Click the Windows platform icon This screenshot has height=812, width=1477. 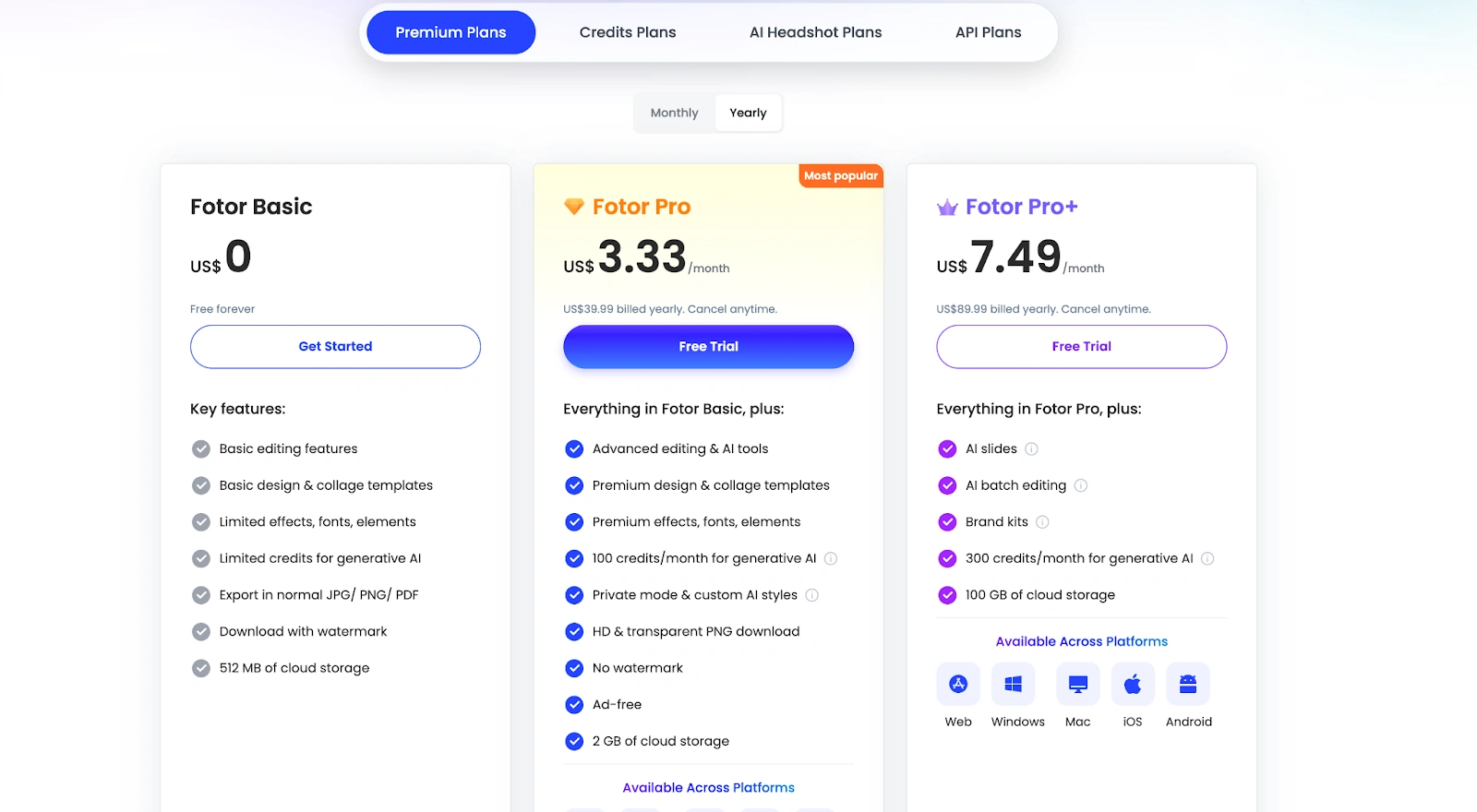coord(1013,685)
